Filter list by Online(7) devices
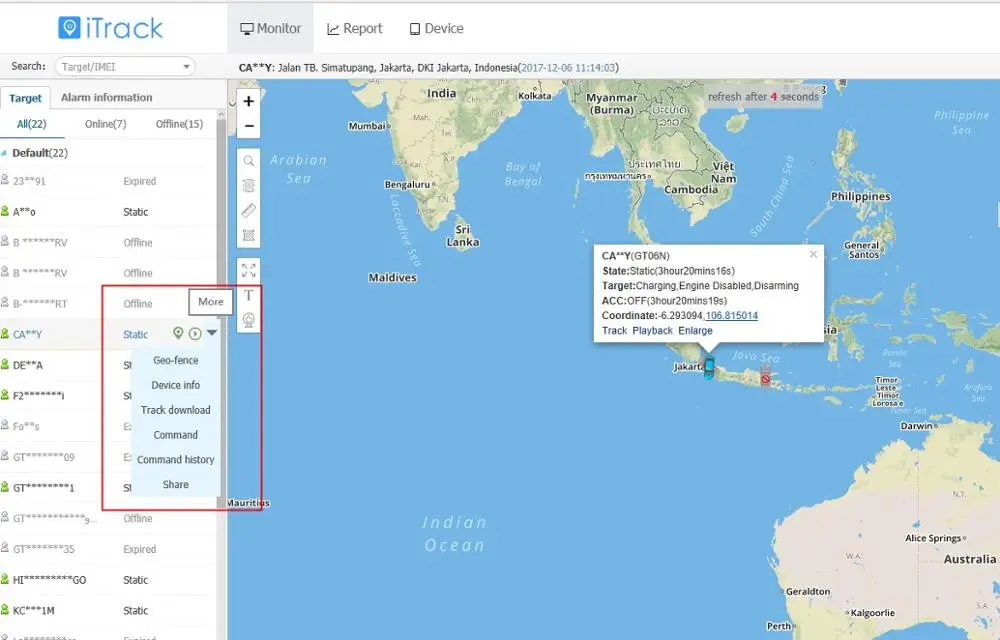1000x640 pixels. pos(105,124)
